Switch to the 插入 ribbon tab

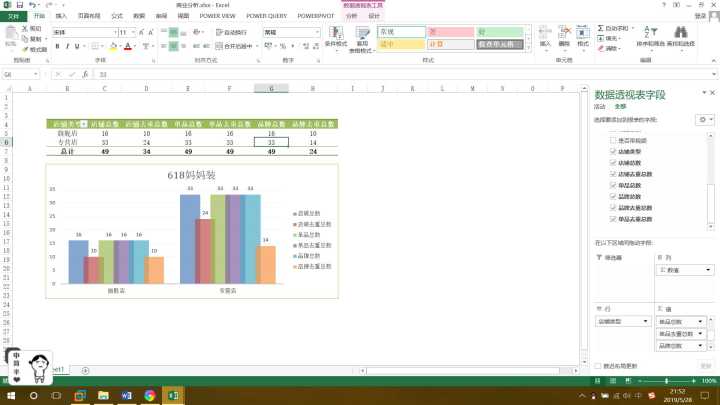(x=62, y=16)
